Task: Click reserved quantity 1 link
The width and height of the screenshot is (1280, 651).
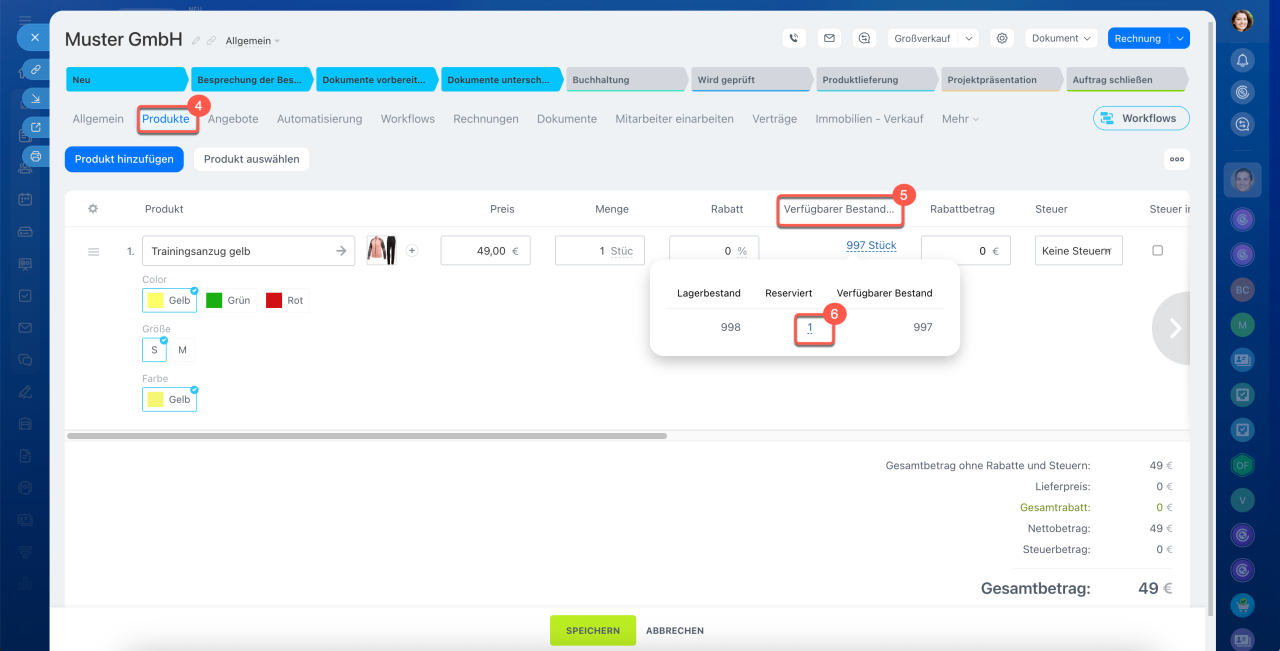Action: (810, 327)
